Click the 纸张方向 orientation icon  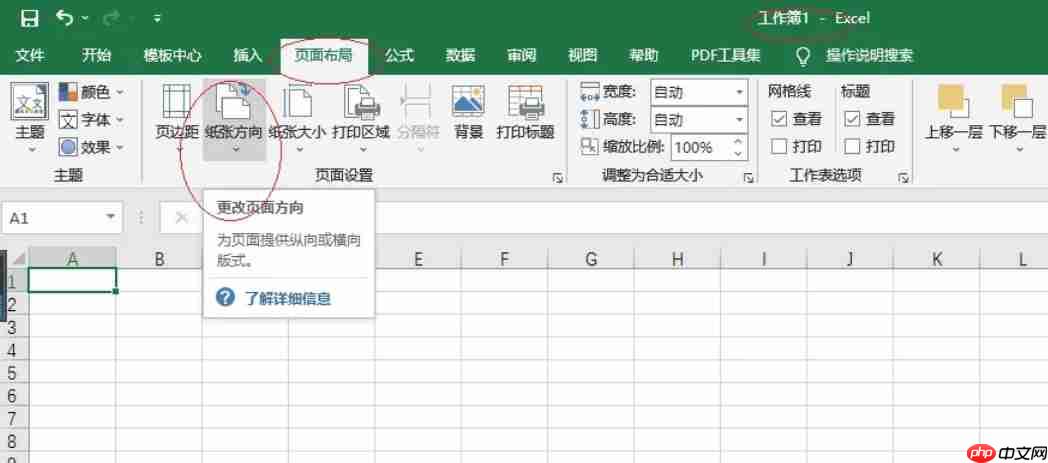tap(234, 102)
